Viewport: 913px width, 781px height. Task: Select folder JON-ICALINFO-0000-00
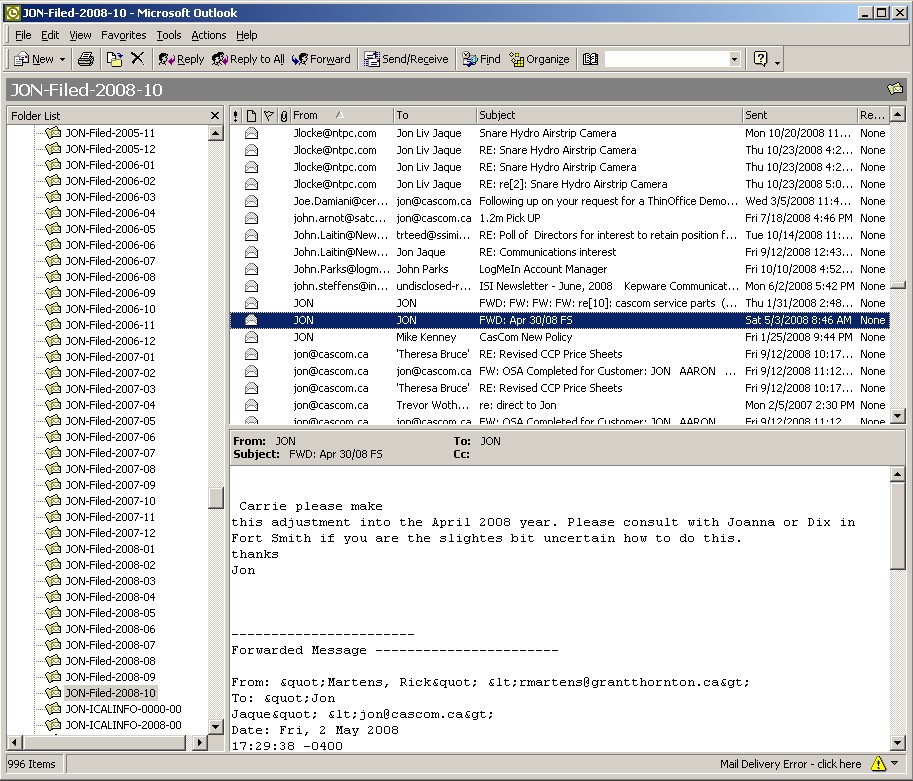click(123, 709)
